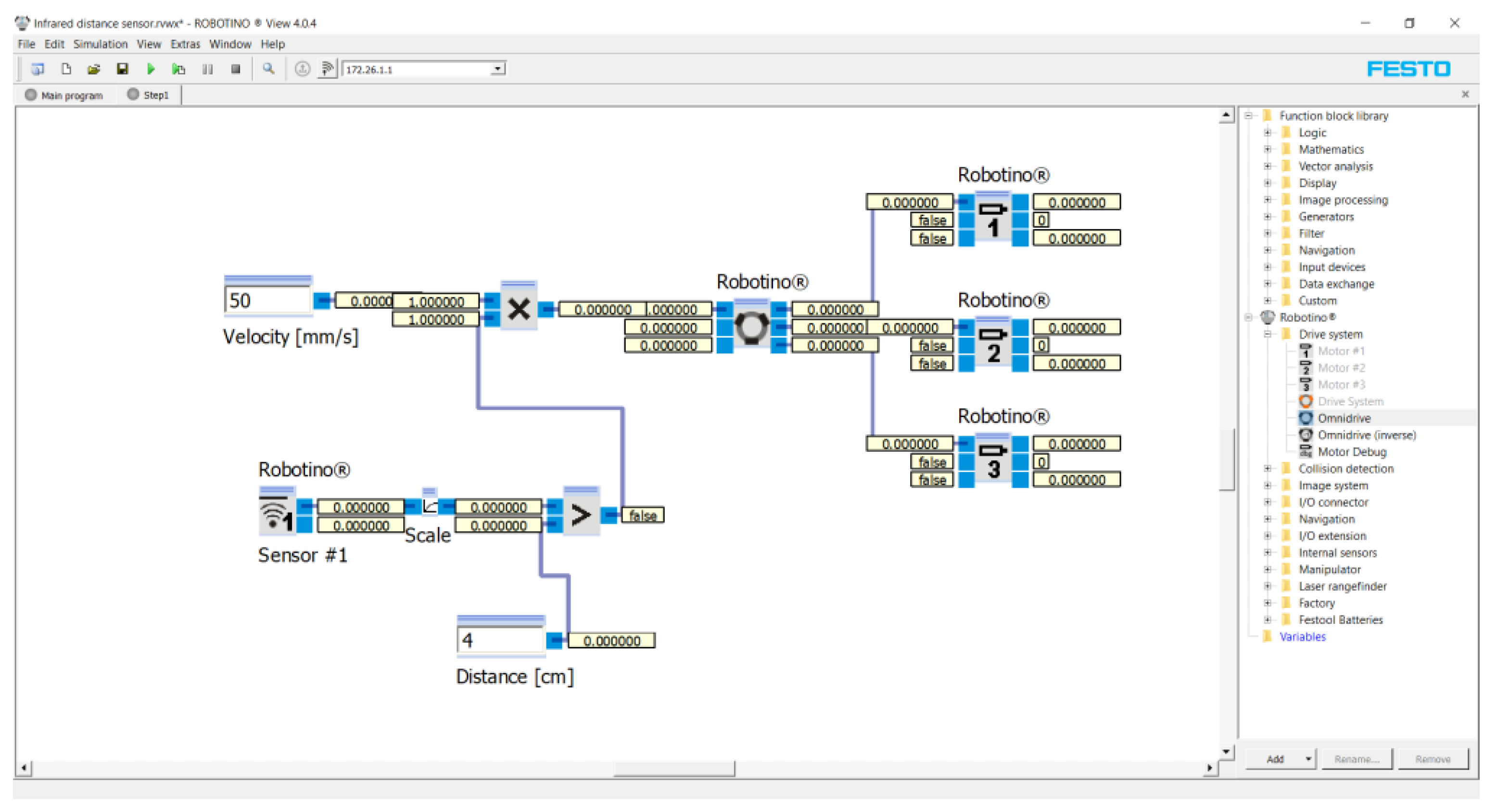Expand the Mathematics library folder

[x=1269, y=150]
